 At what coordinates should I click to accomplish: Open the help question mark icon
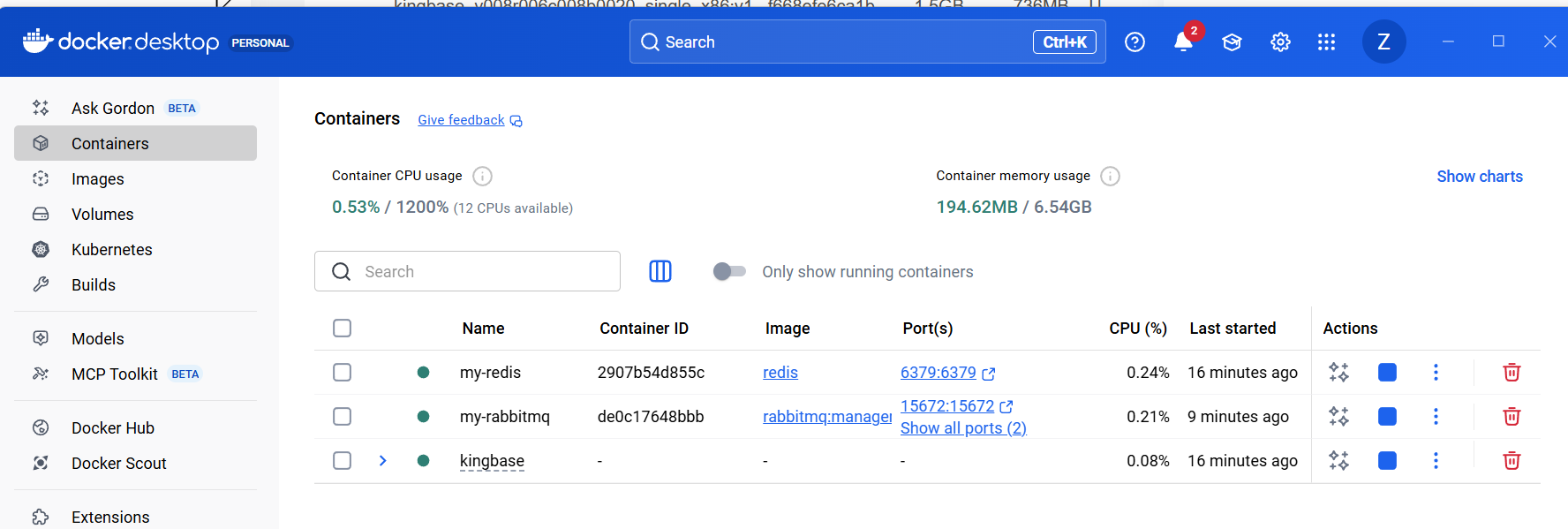click(x=1135, y=42)
